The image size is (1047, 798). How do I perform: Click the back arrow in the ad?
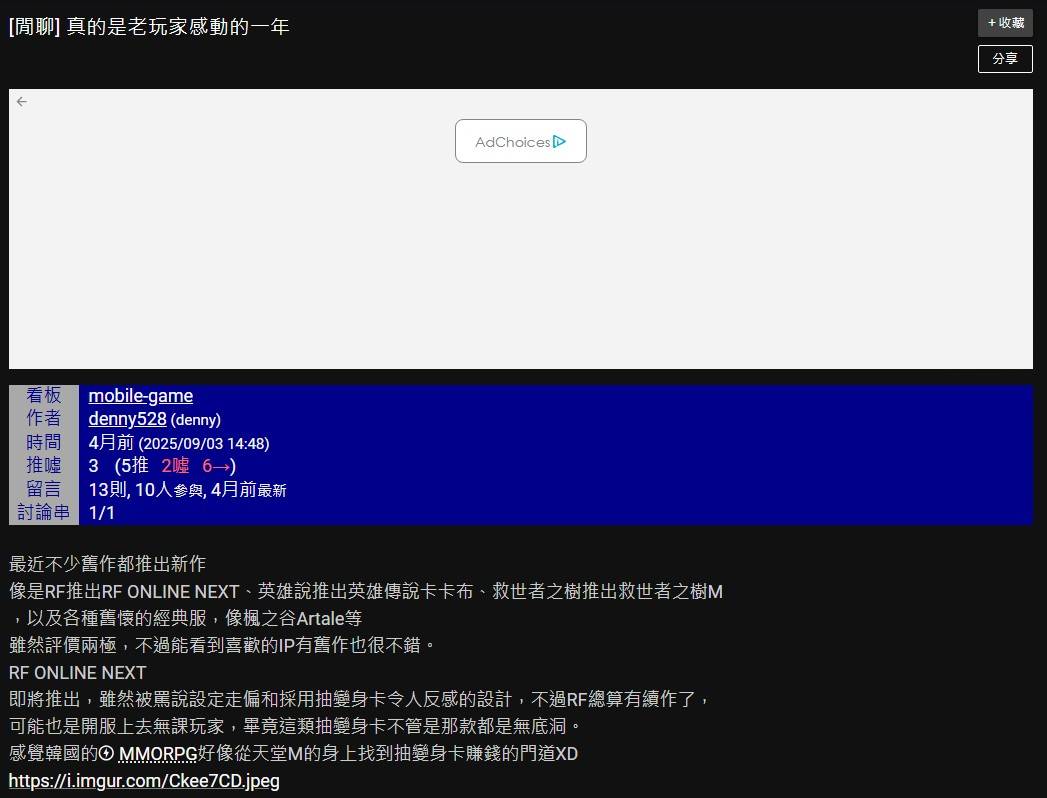22,102
